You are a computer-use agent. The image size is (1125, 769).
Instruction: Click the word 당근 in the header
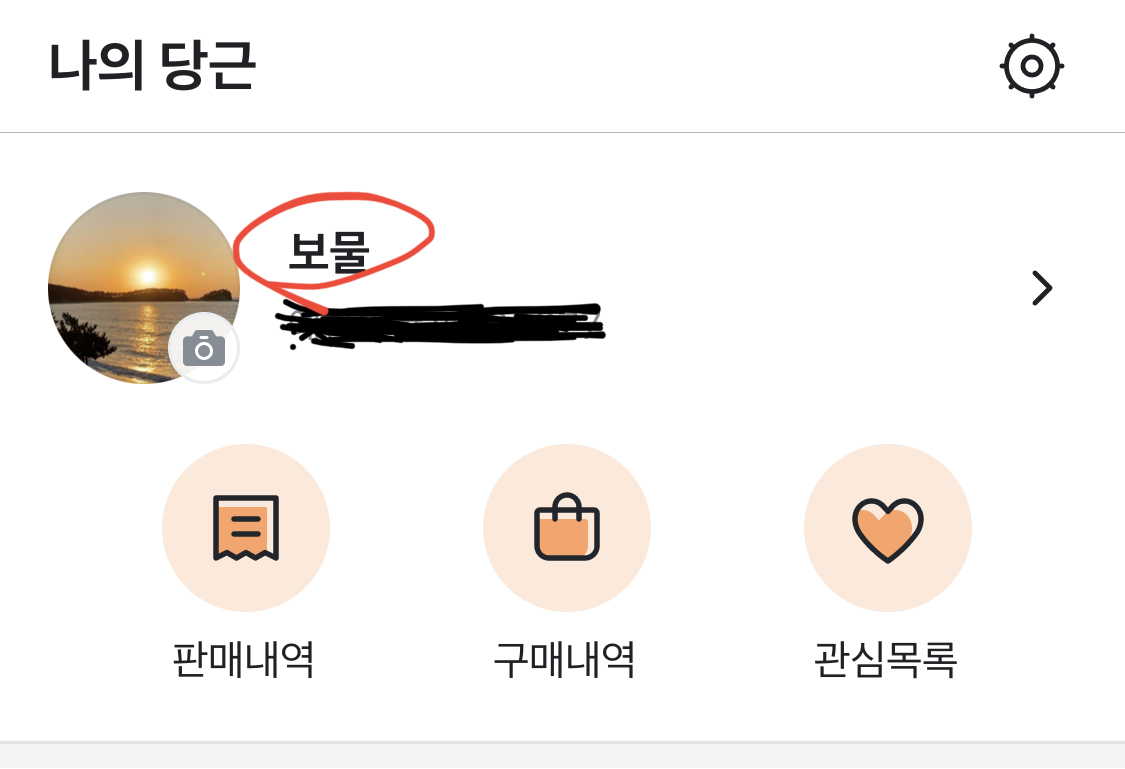click(x=207, y=65)
